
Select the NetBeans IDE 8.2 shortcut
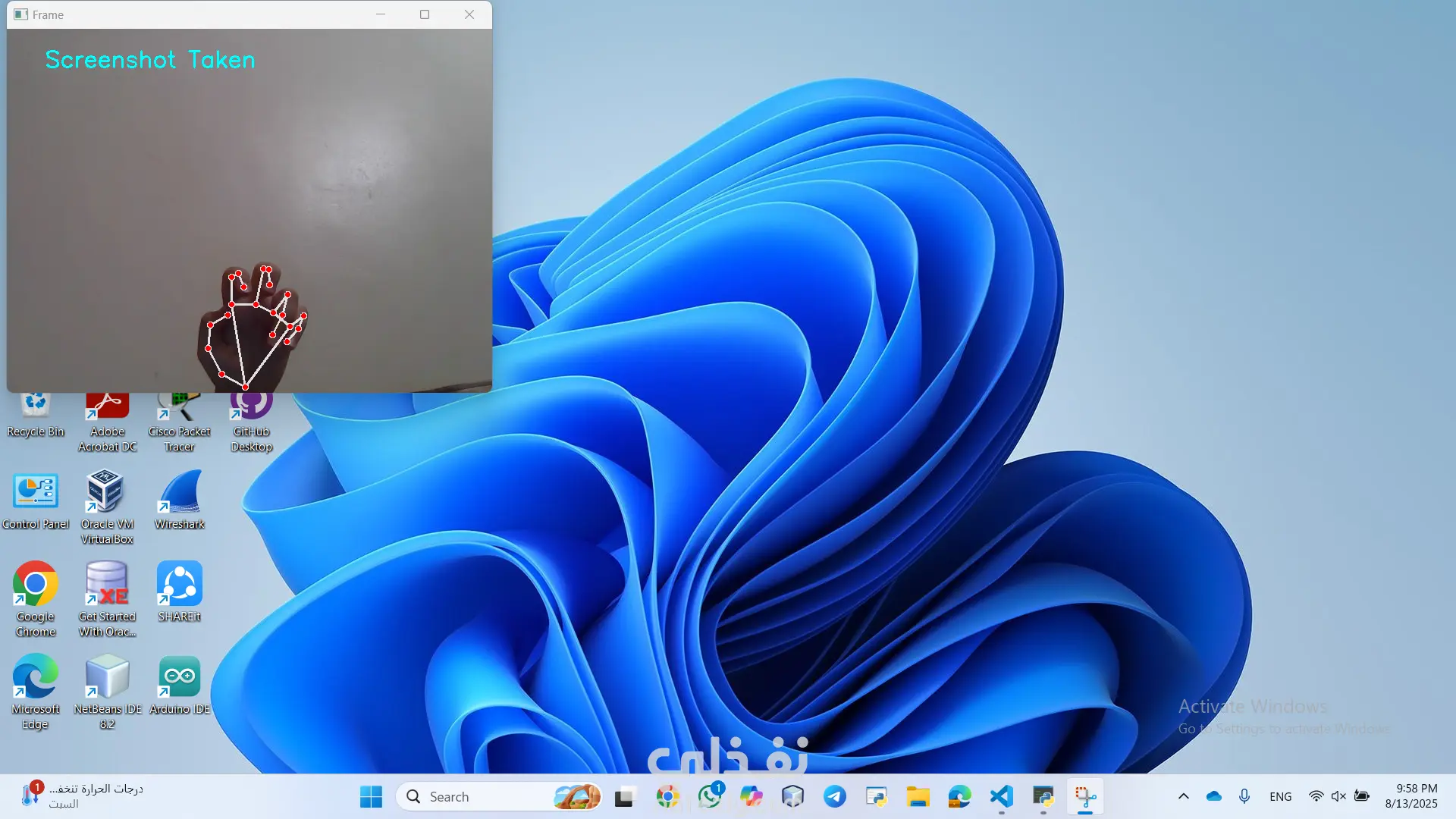[x=107, y=692]
